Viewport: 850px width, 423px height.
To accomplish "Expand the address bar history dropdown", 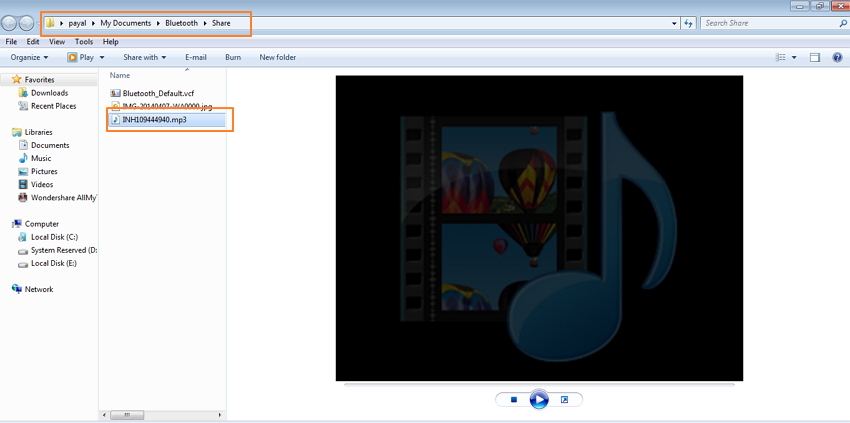I will click(673, 22).
